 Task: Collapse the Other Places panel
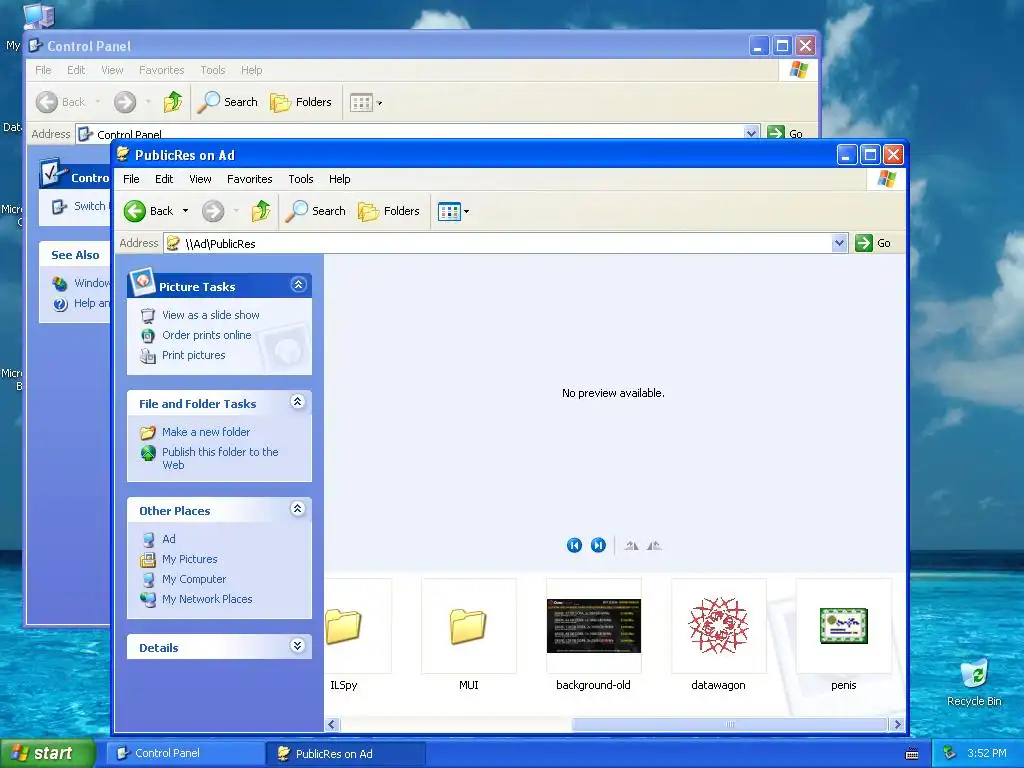[x=298, y=509]
